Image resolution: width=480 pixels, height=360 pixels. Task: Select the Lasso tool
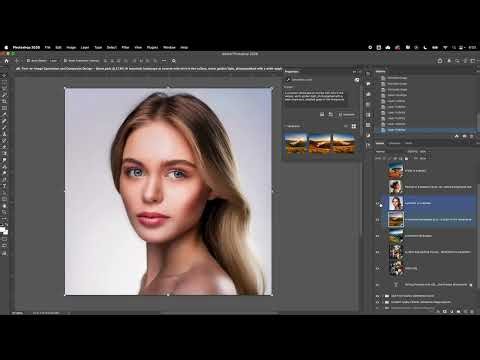coord(4,89)
